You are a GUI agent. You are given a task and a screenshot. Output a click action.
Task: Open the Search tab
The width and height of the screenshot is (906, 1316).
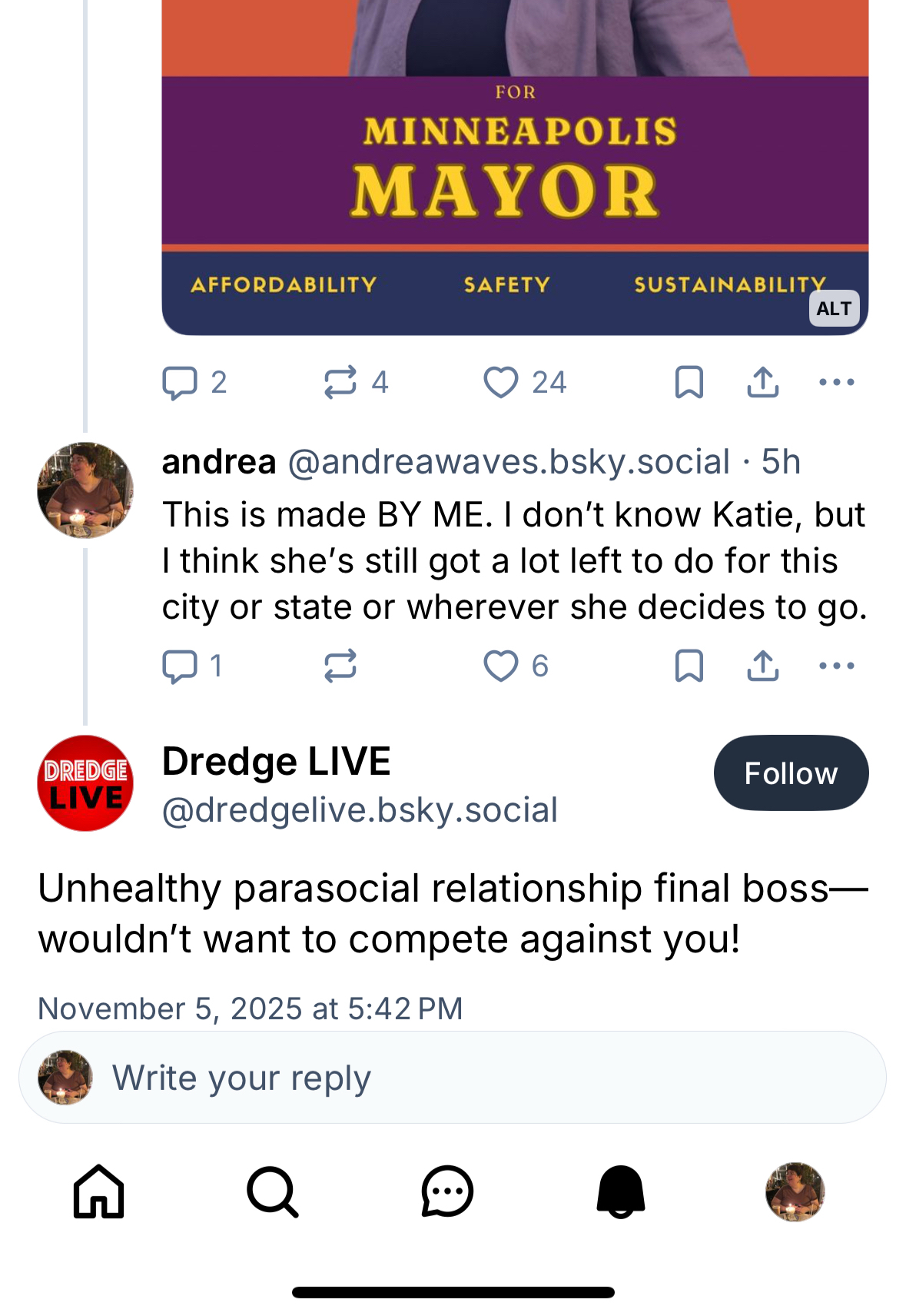coord(272,1192)
